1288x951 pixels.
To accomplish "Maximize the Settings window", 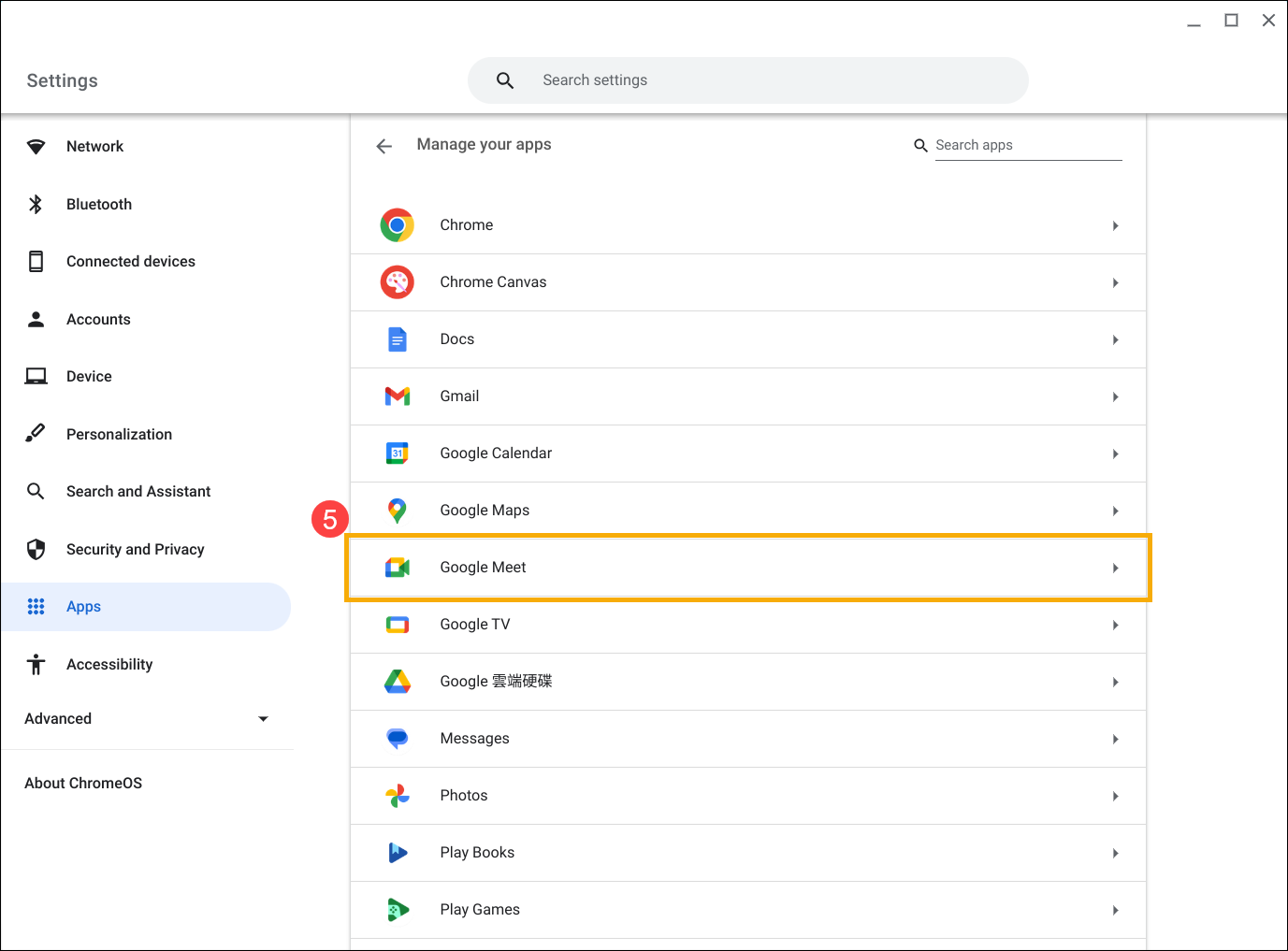I will click(1231, 21).
